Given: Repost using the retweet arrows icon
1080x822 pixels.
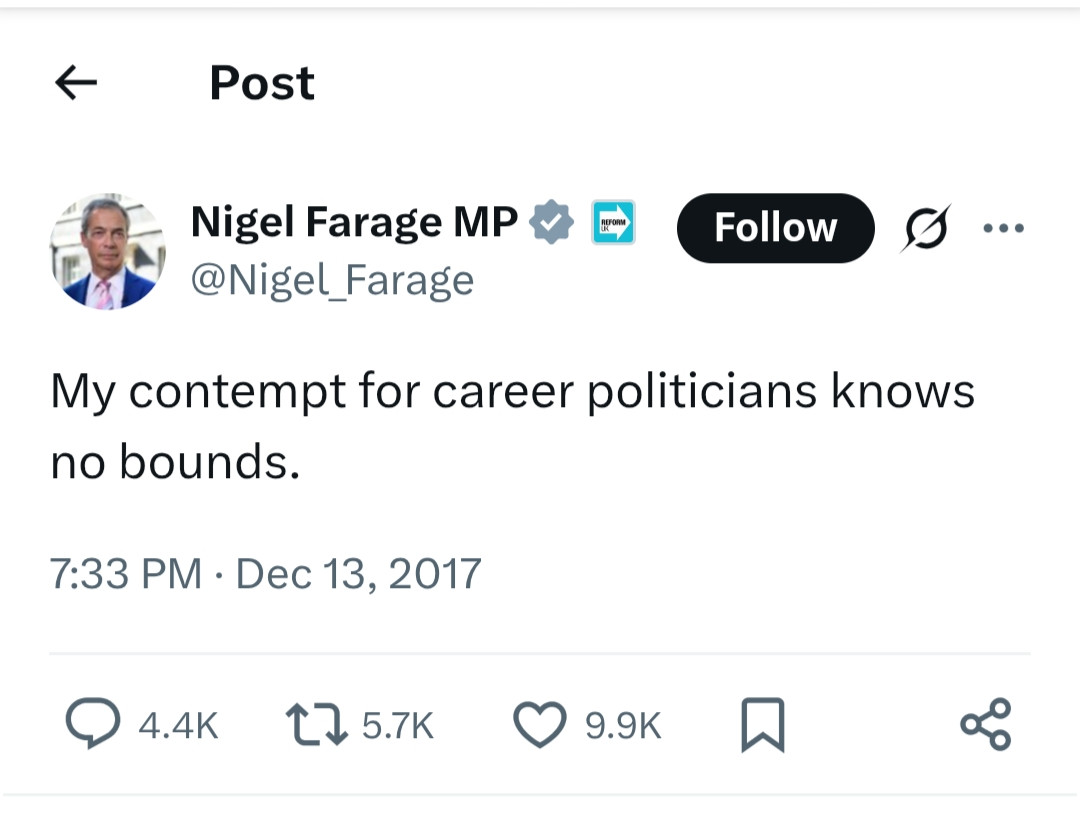Looking at the screenshot, I should pos(317,724).
